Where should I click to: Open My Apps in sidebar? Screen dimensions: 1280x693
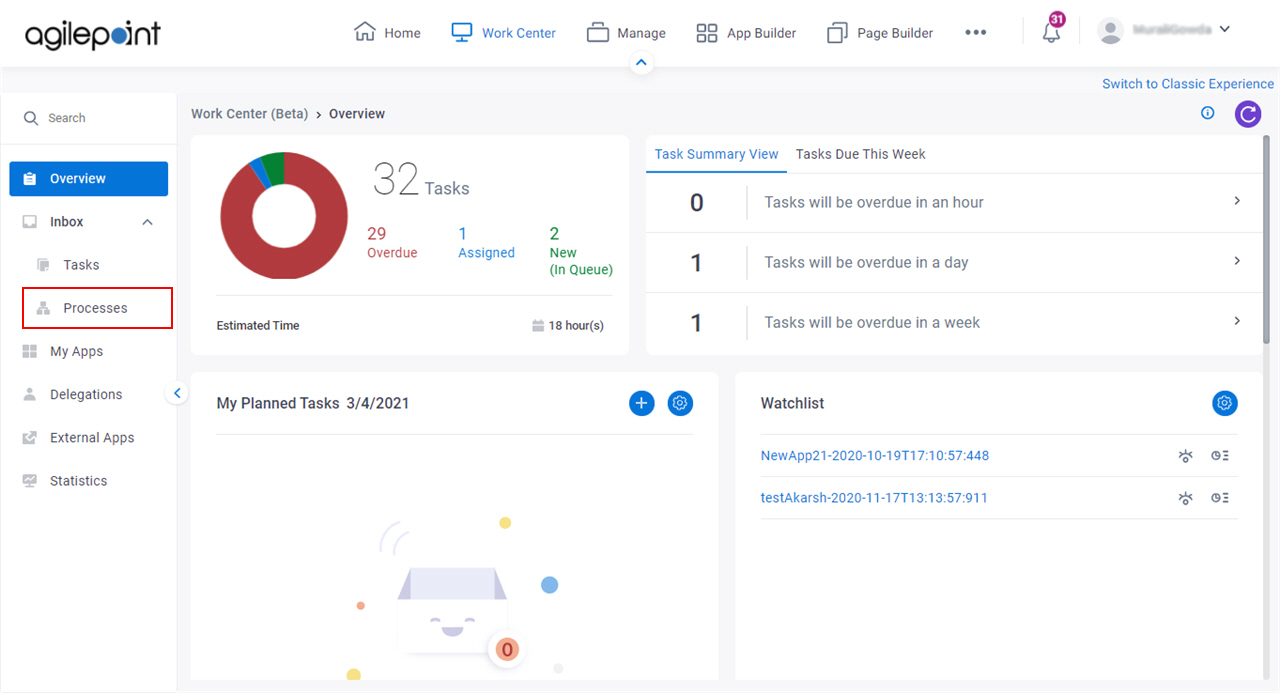pyautogui.click(x=76, y=351)
